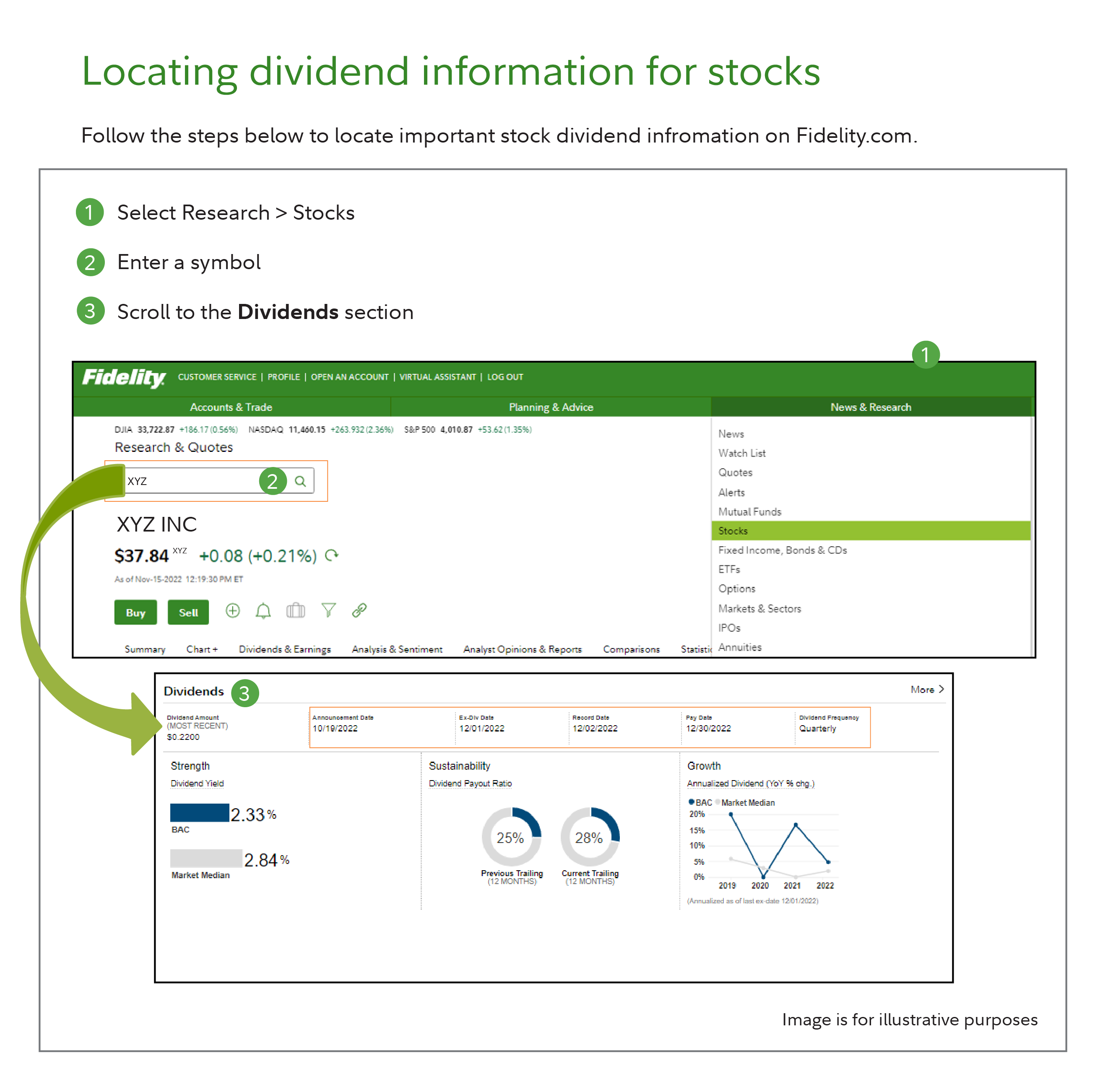Click the refresh quote icon beside price change
This screenshot has width=1108, height=1092.
tap(331, 555)
